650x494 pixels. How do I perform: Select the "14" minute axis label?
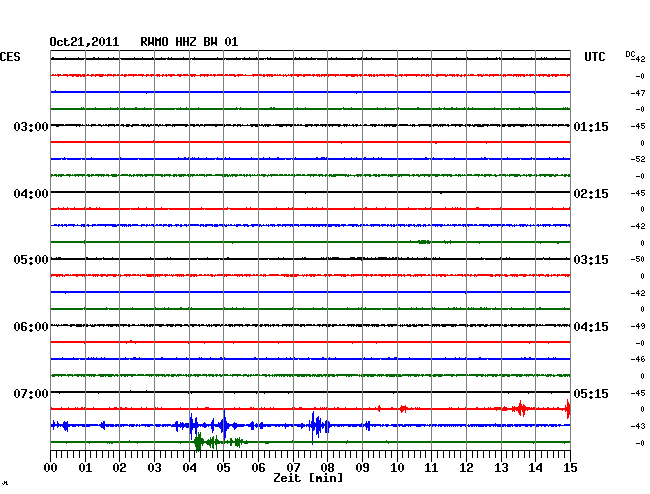pyautogui.click(x=535, y=468)
